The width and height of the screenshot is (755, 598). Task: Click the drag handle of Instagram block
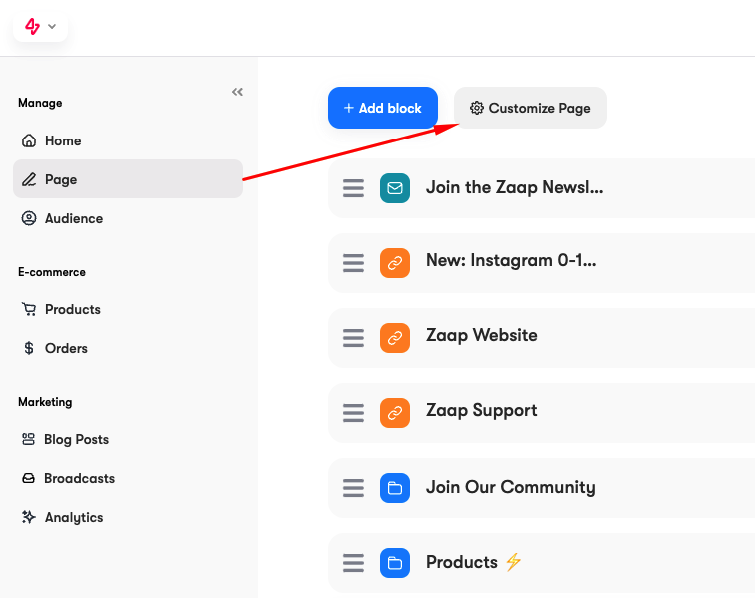pos(353,263)
